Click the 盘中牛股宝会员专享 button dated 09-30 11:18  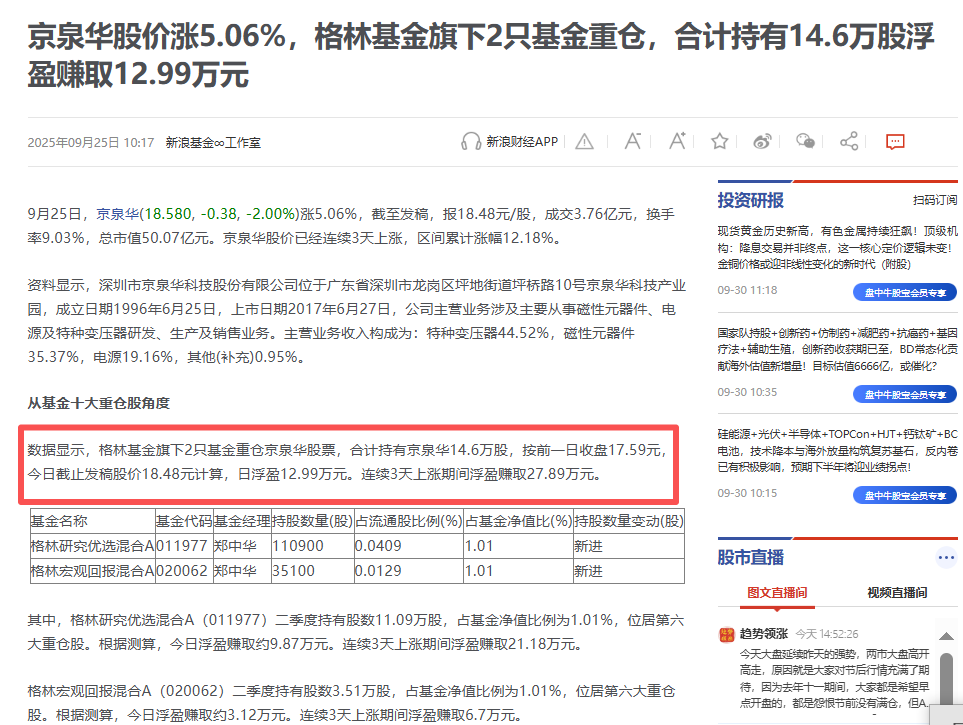coord(905,292)
